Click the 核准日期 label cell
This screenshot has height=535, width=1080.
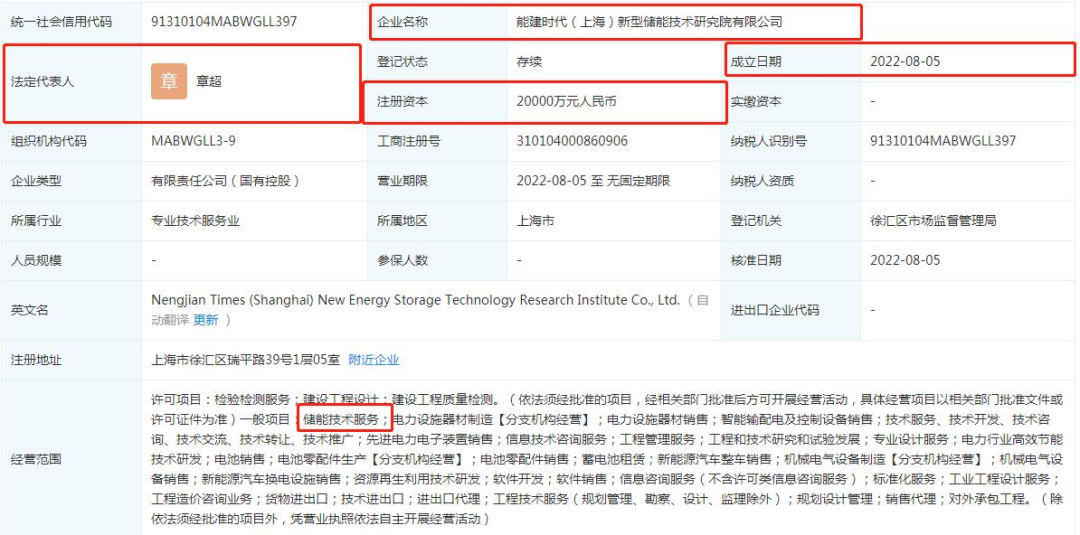[791, 260]
